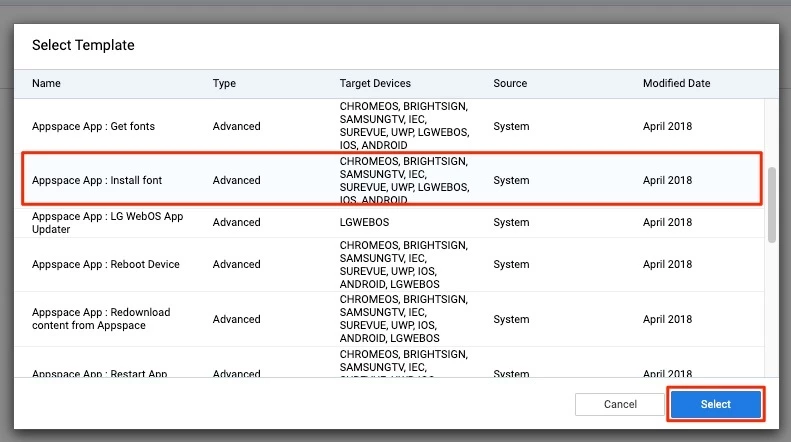The image size is (791, 442).
Task: Click target devices list in Get fonts row
Action: tap(404, 126)
